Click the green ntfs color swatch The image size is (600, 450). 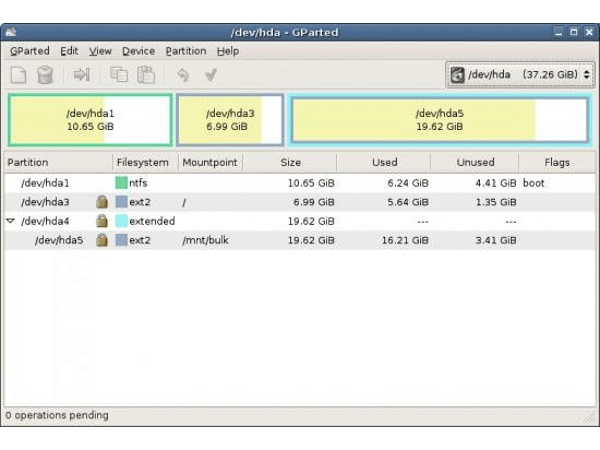(x=121, y=183)
